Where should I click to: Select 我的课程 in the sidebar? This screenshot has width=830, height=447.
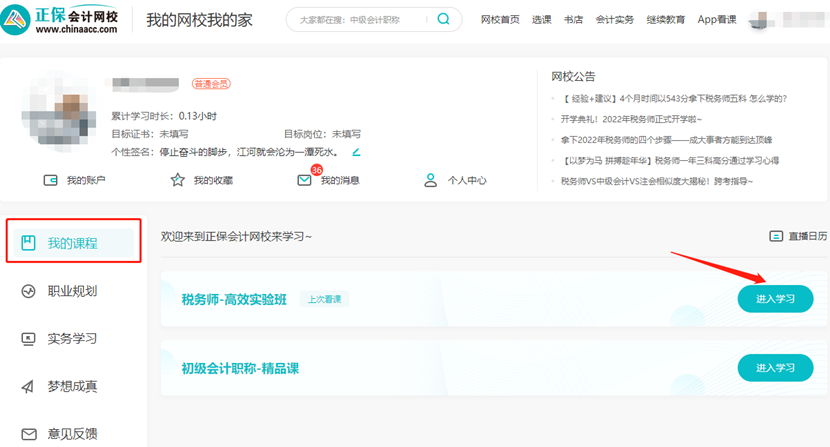(x=74, y=243)
